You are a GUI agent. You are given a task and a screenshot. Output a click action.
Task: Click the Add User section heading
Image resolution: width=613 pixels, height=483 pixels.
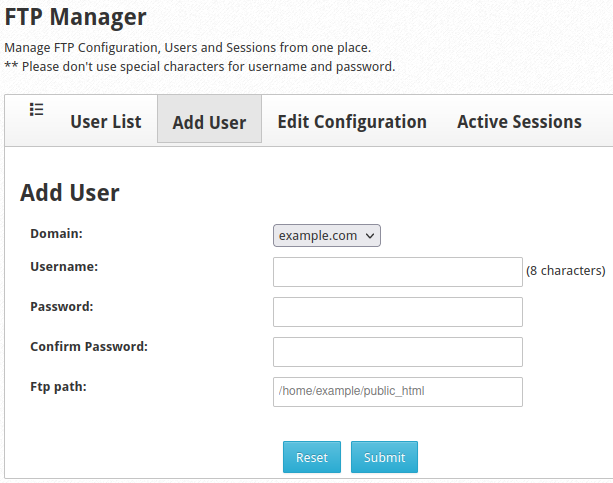click(70, 193)
